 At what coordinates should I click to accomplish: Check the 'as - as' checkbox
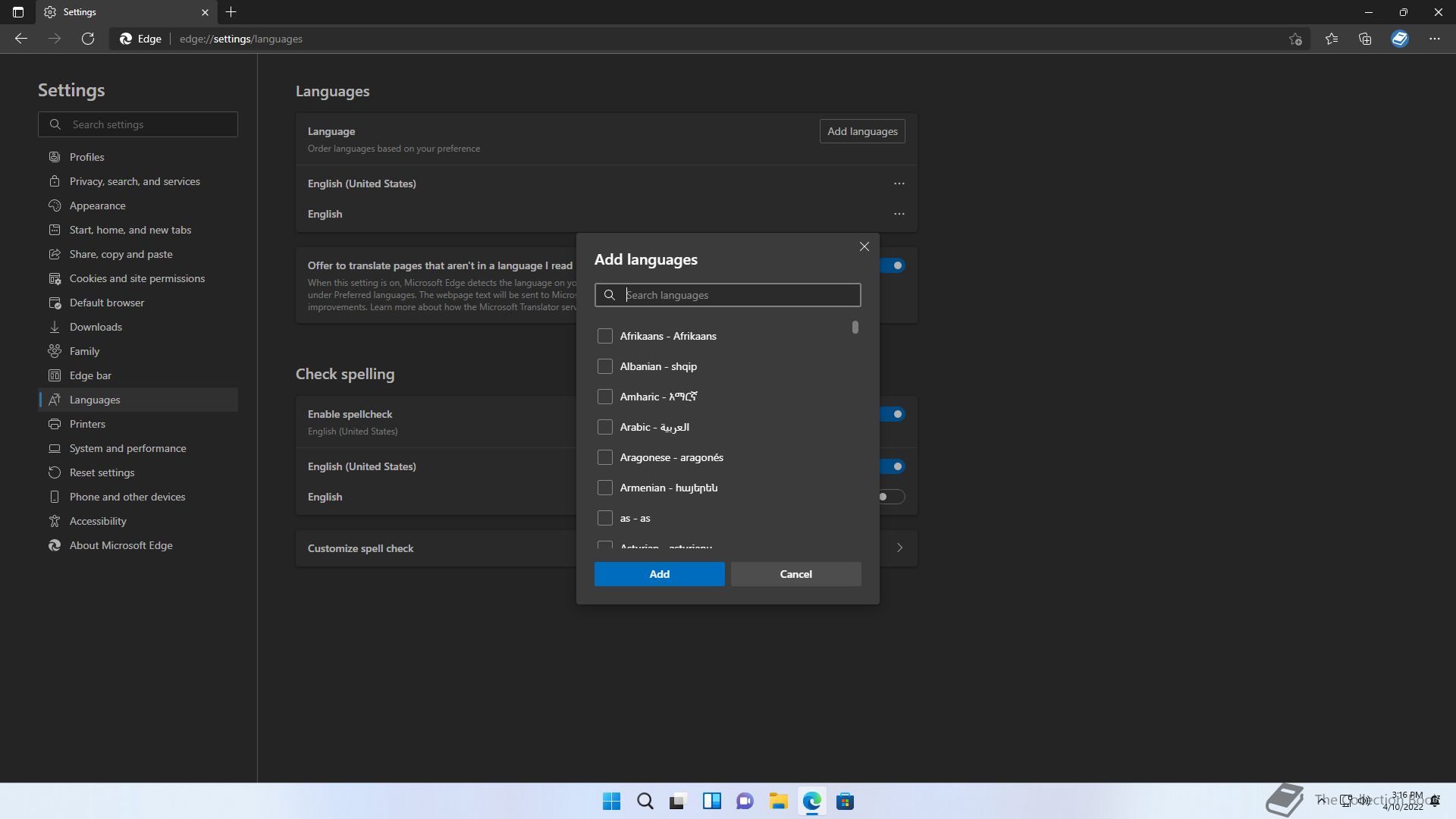coord(605,518)
